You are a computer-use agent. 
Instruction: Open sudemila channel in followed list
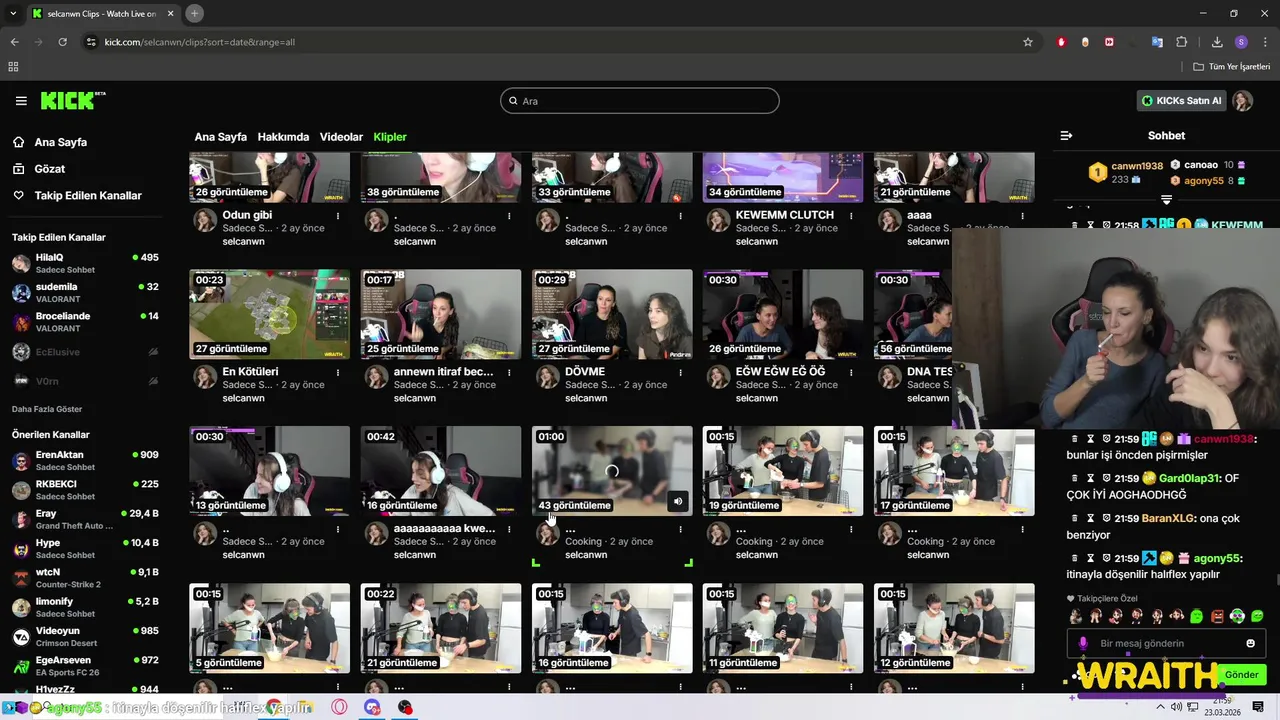[x=85, y=292]
